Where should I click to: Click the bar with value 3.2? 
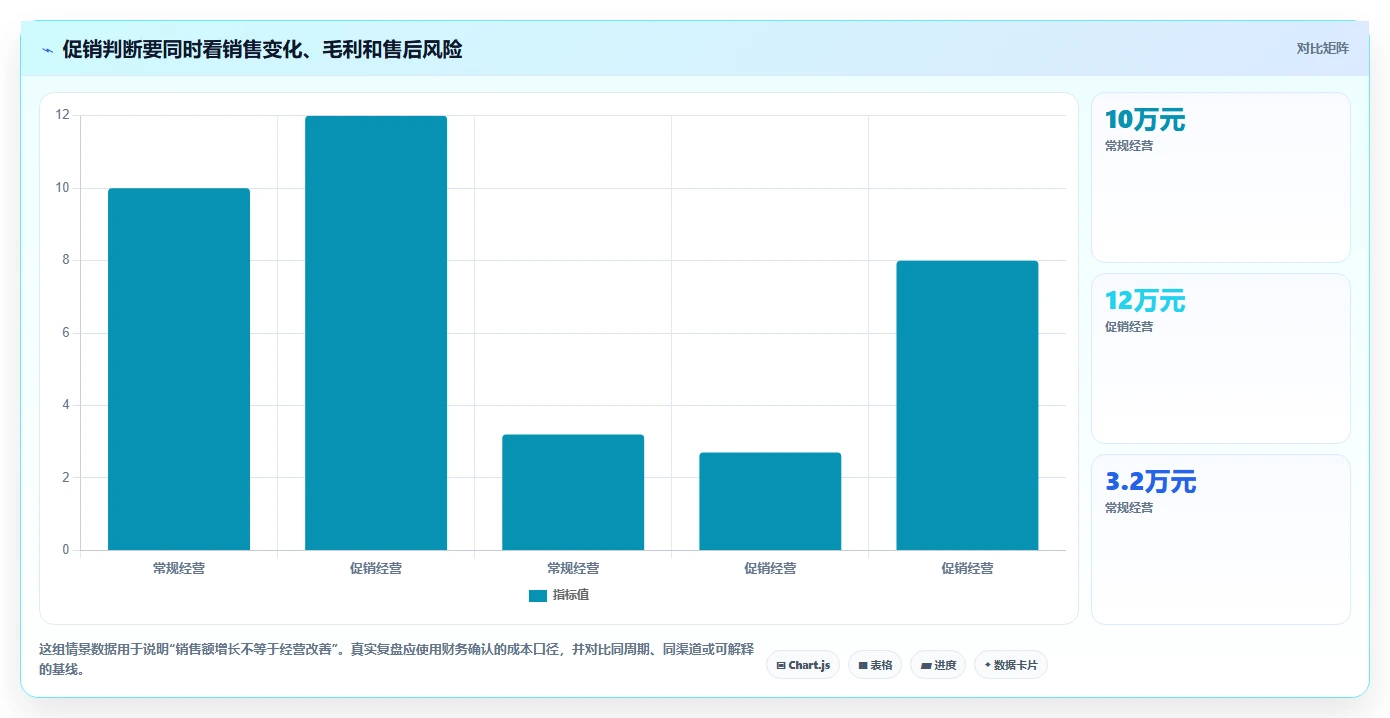(573, 492)
